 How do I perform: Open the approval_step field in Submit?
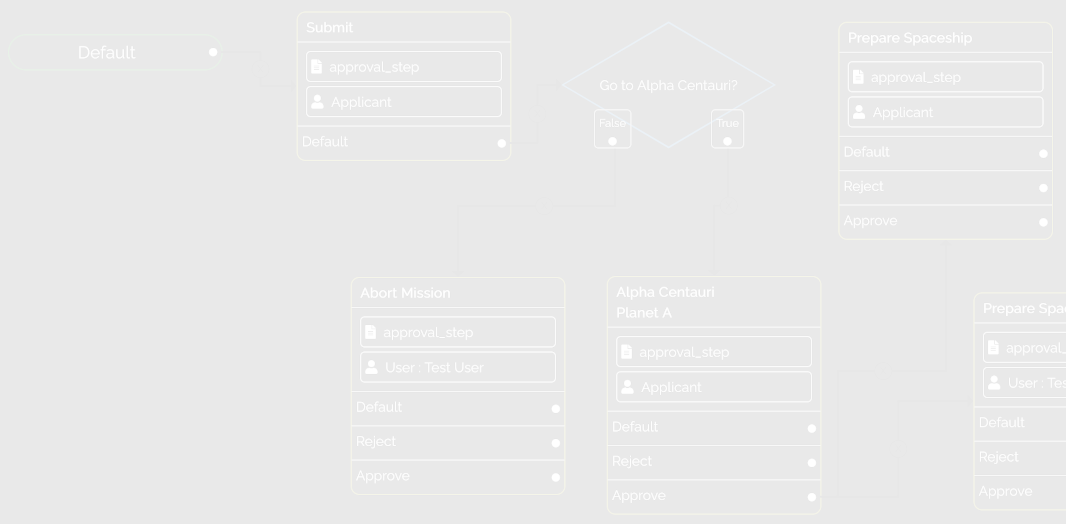pyautogui.click(x=404, y=67)
